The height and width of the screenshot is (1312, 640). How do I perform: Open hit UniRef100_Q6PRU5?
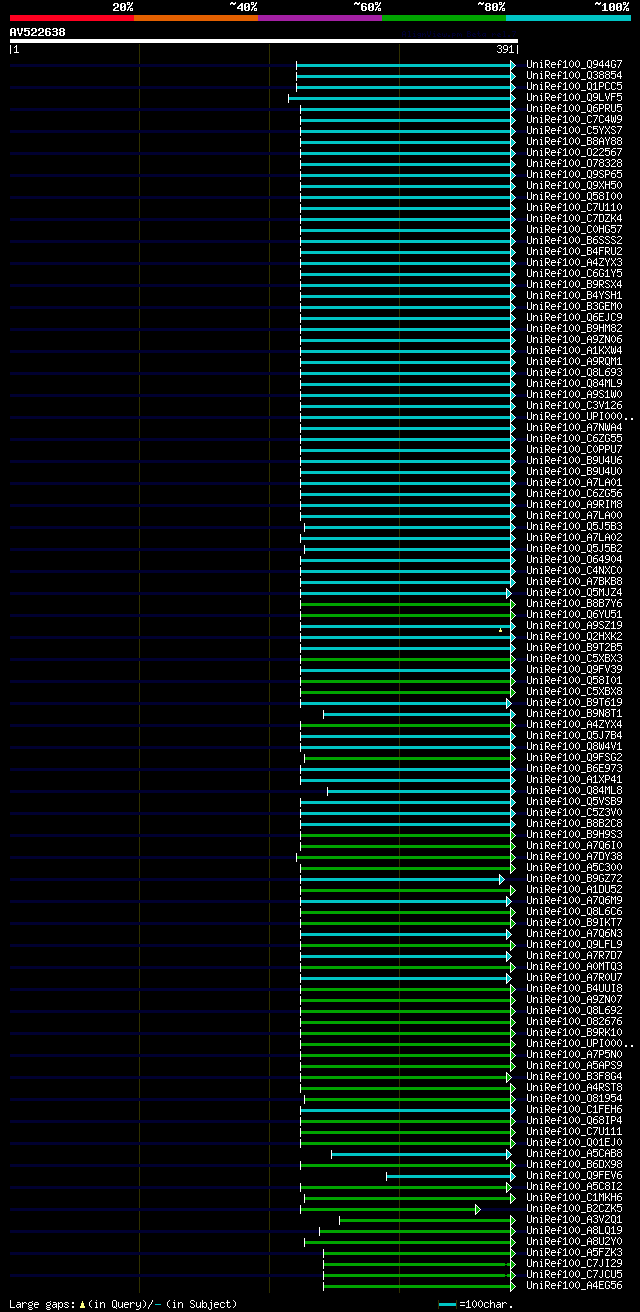(574, 108)
